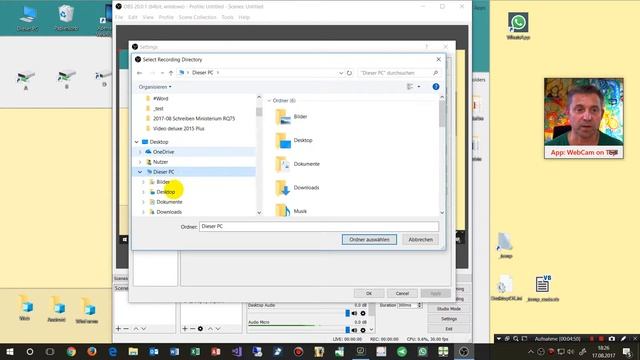Click the webcam preview thumbnail on desktop

584,118
